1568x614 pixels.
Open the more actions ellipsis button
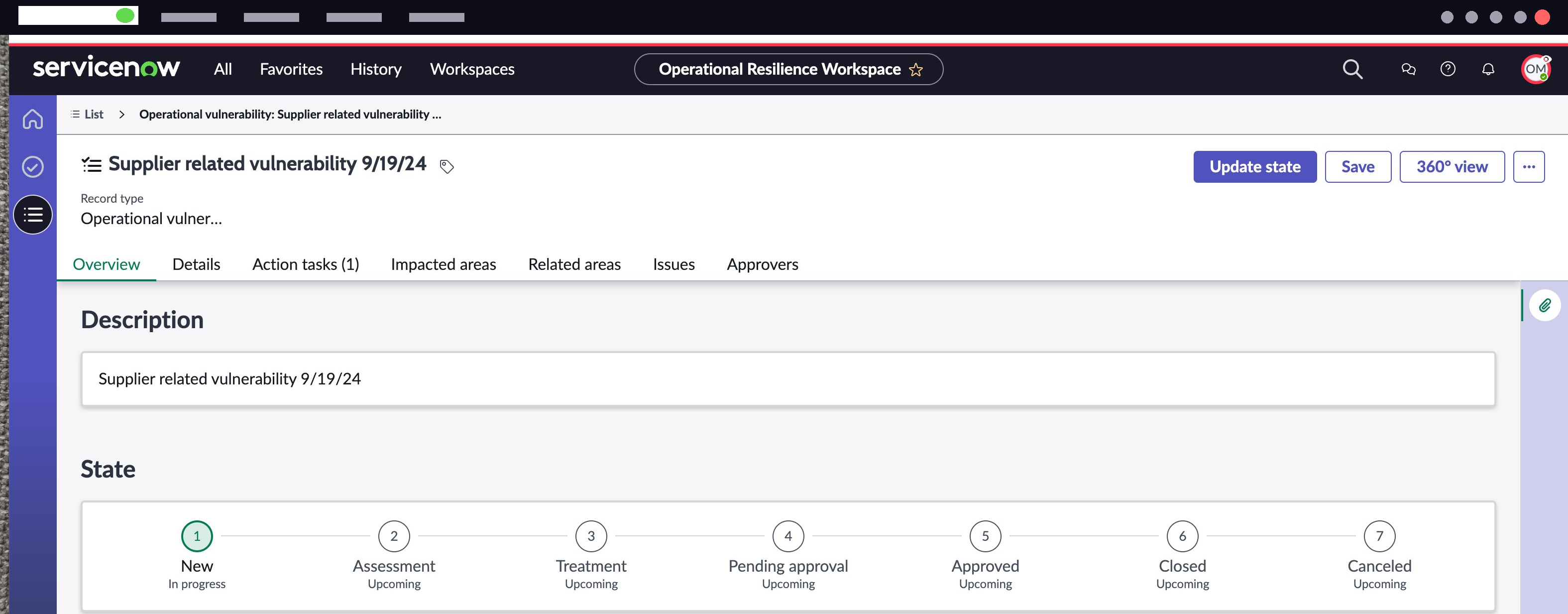pos(1529,167)
